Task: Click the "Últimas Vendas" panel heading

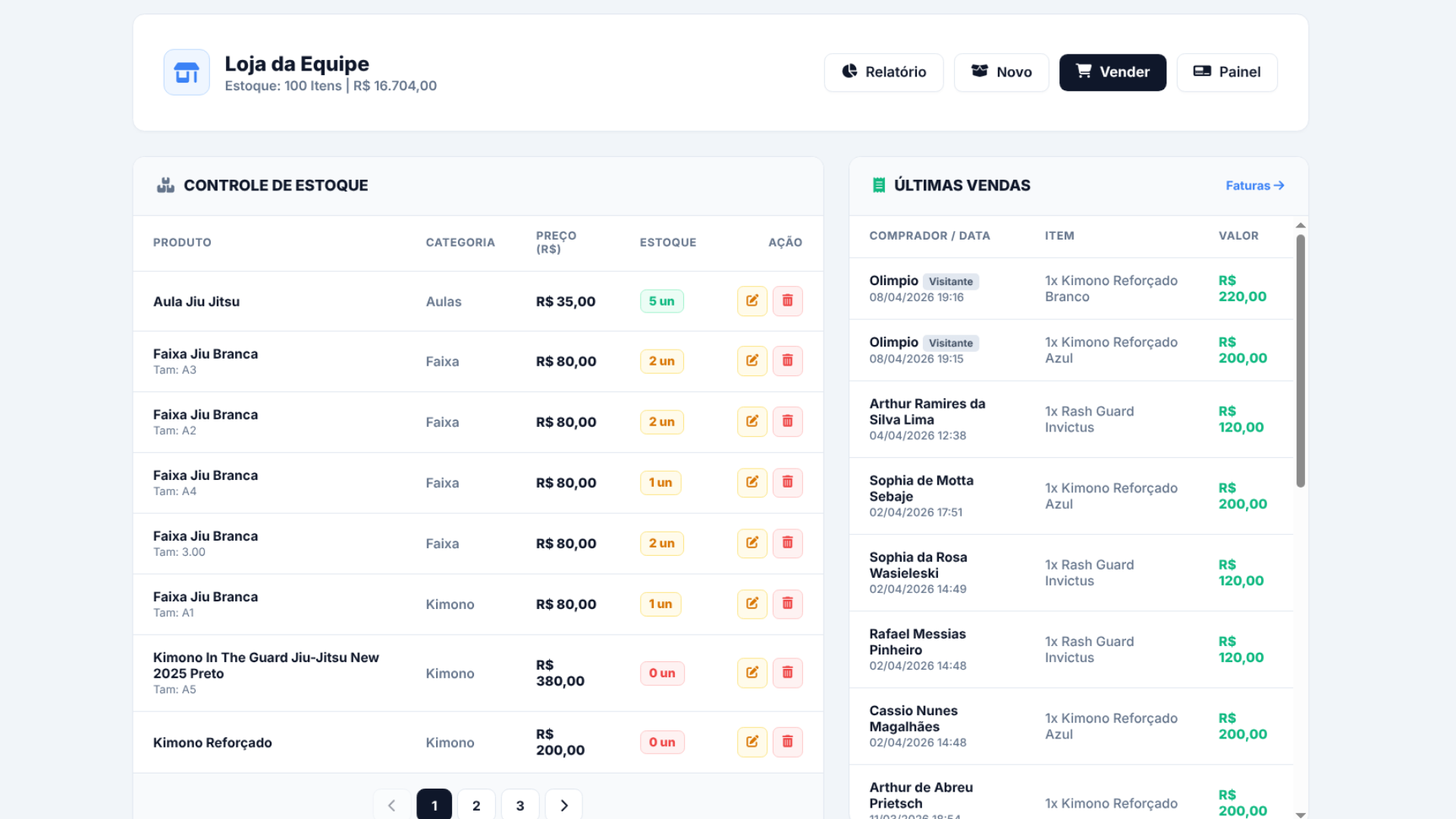Action: pos(962,185)
